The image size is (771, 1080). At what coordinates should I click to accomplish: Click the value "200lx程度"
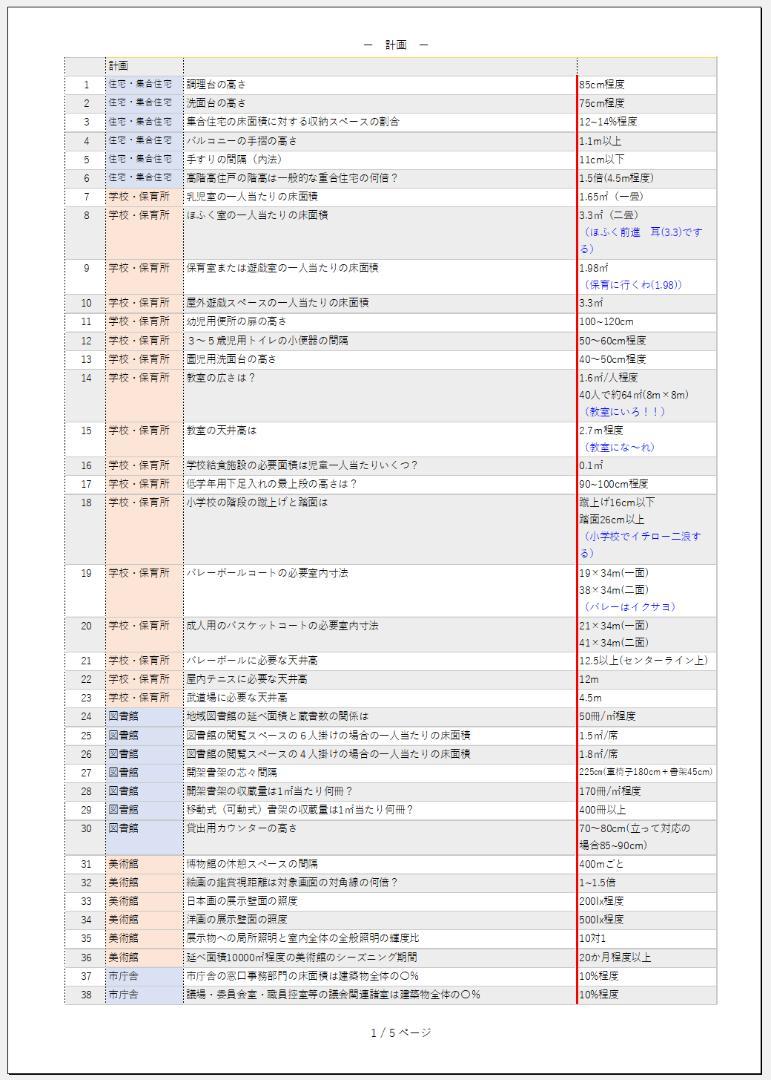click(601, 902)
